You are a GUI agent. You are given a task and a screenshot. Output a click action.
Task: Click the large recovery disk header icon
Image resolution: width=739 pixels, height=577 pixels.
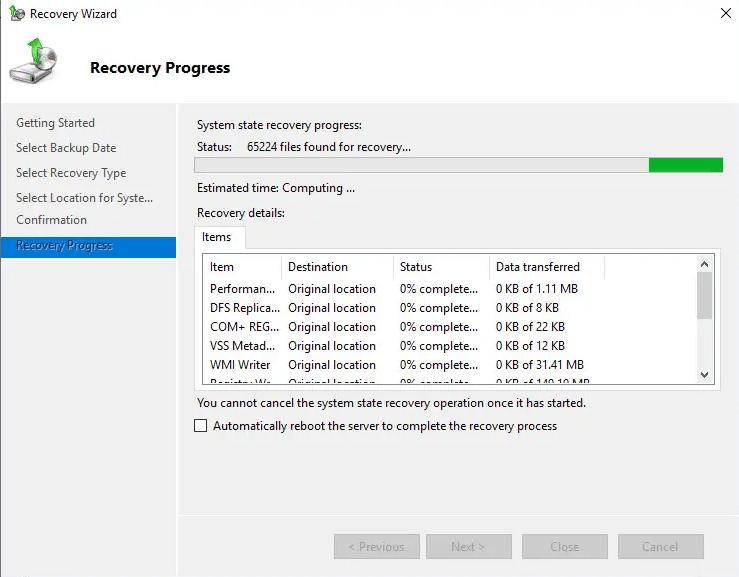32,62
